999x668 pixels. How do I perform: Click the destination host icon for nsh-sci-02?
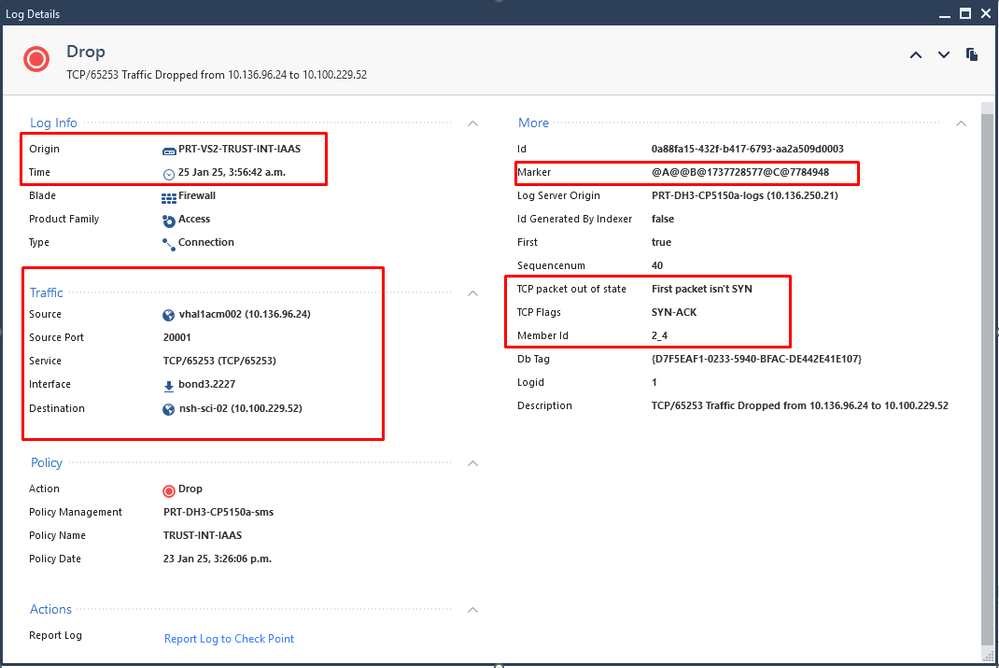[169, 409]
